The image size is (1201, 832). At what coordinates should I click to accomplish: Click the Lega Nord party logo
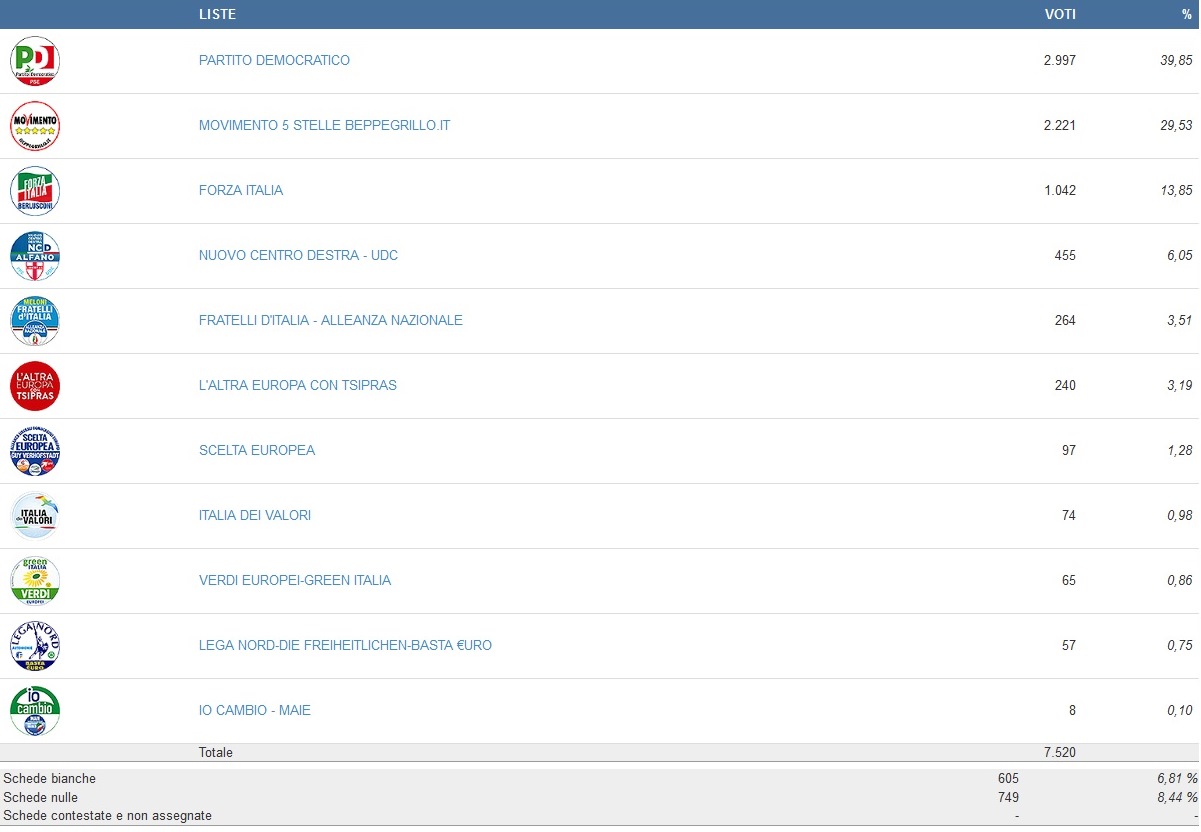pyautogui.click(x=35, y=646)
